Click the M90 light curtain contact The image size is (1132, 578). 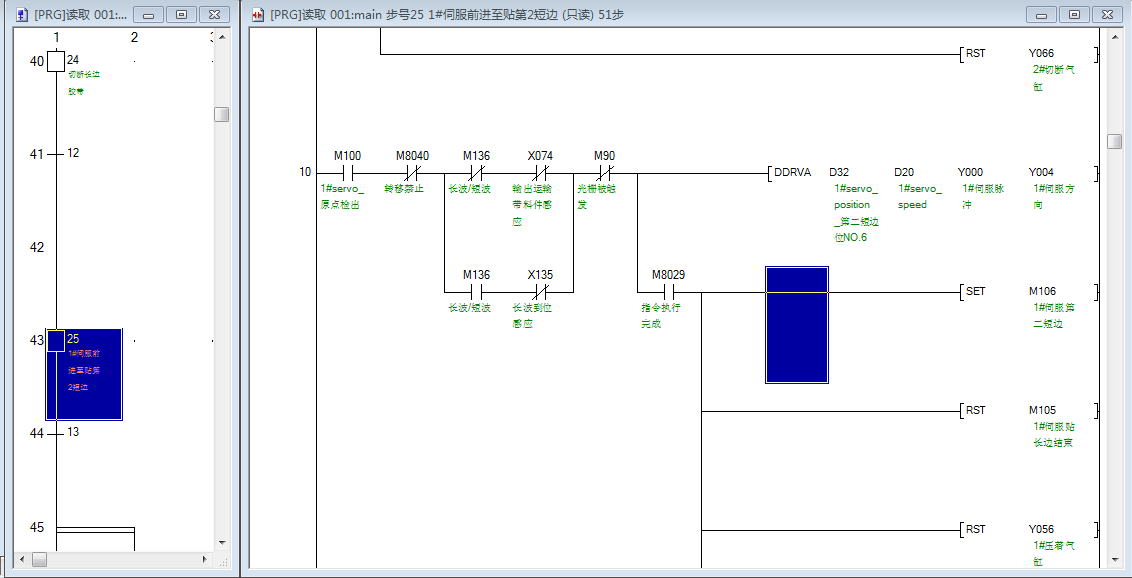pos(604,172)
